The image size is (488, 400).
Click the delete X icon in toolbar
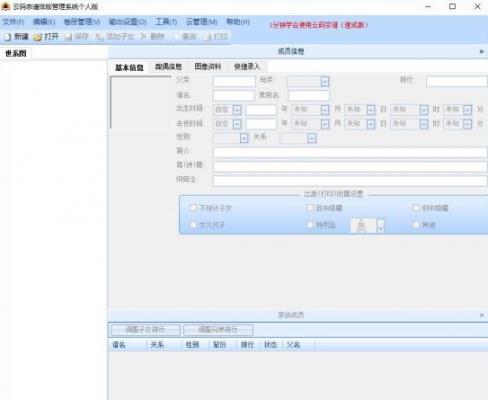click(143, 37)
